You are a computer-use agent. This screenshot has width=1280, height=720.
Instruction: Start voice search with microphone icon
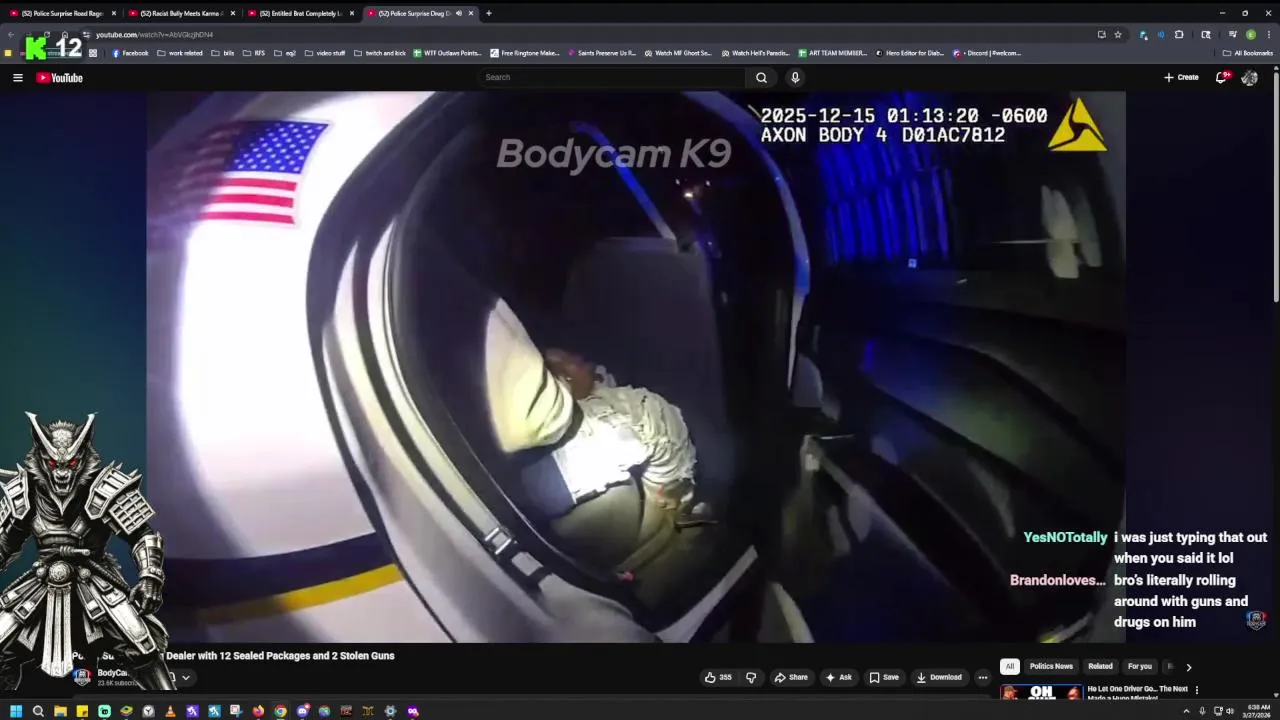point(795,77)
